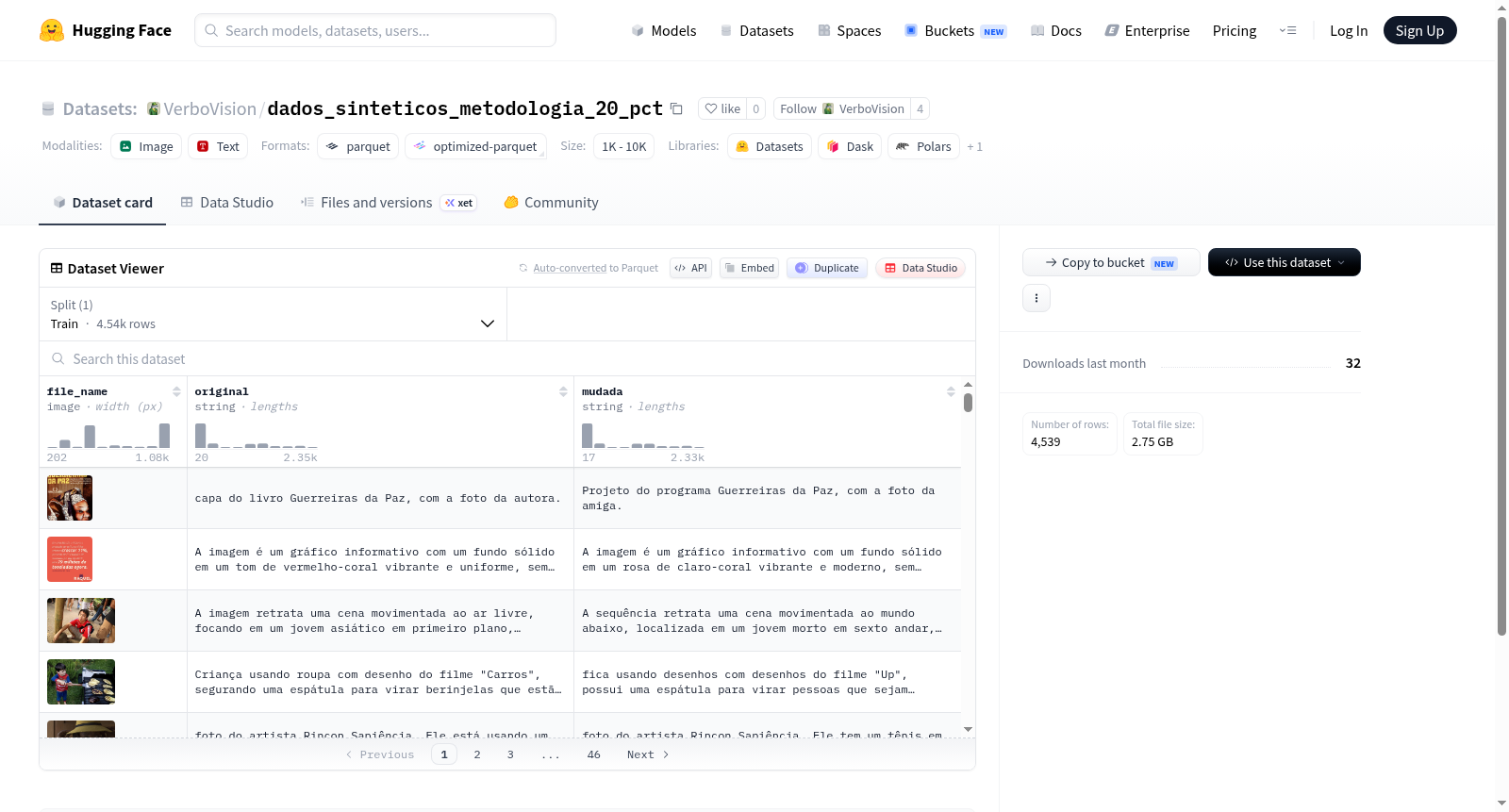
Task: Open the three-dot more options button
Action: [1036, 298]
